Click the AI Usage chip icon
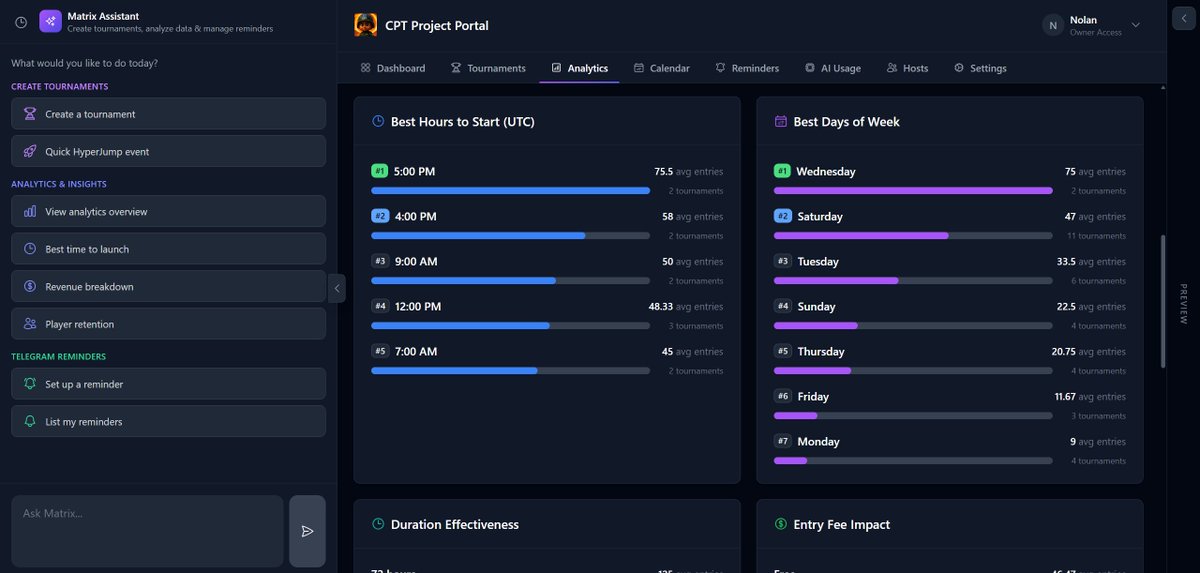This screenshot has width=1200, height=573. tap(810, 68)
